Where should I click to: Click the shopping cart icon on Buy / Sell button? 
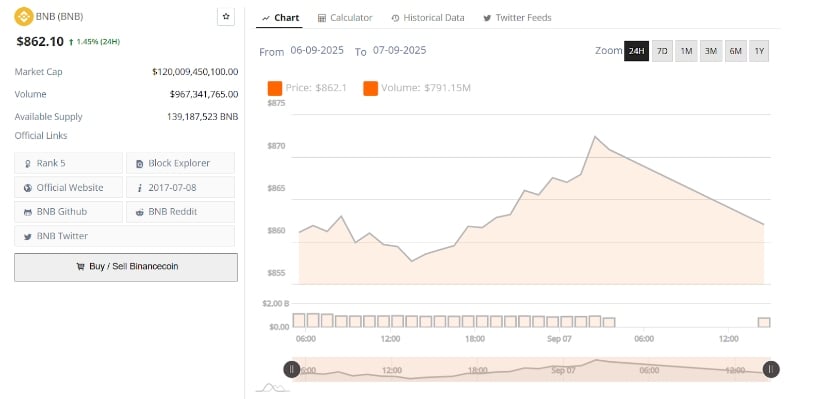click(80, 267)
